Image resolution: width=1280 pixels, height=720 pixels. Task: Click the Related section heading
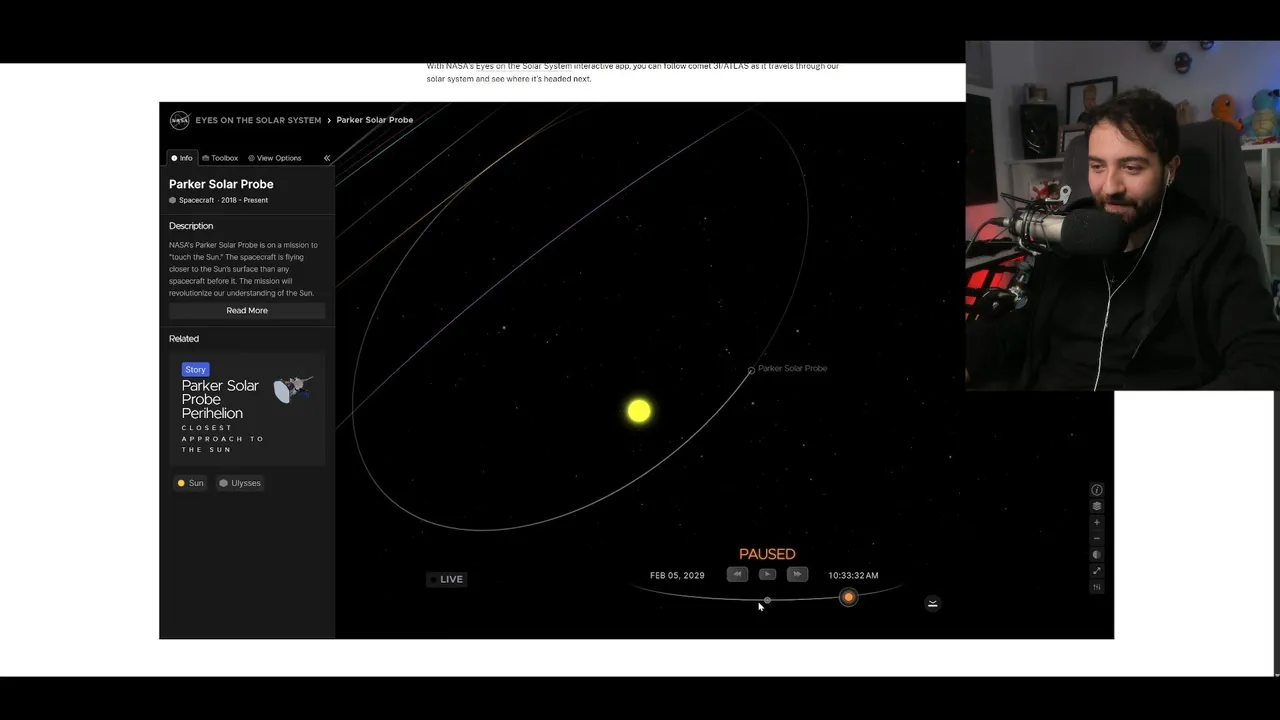[184, 339]
